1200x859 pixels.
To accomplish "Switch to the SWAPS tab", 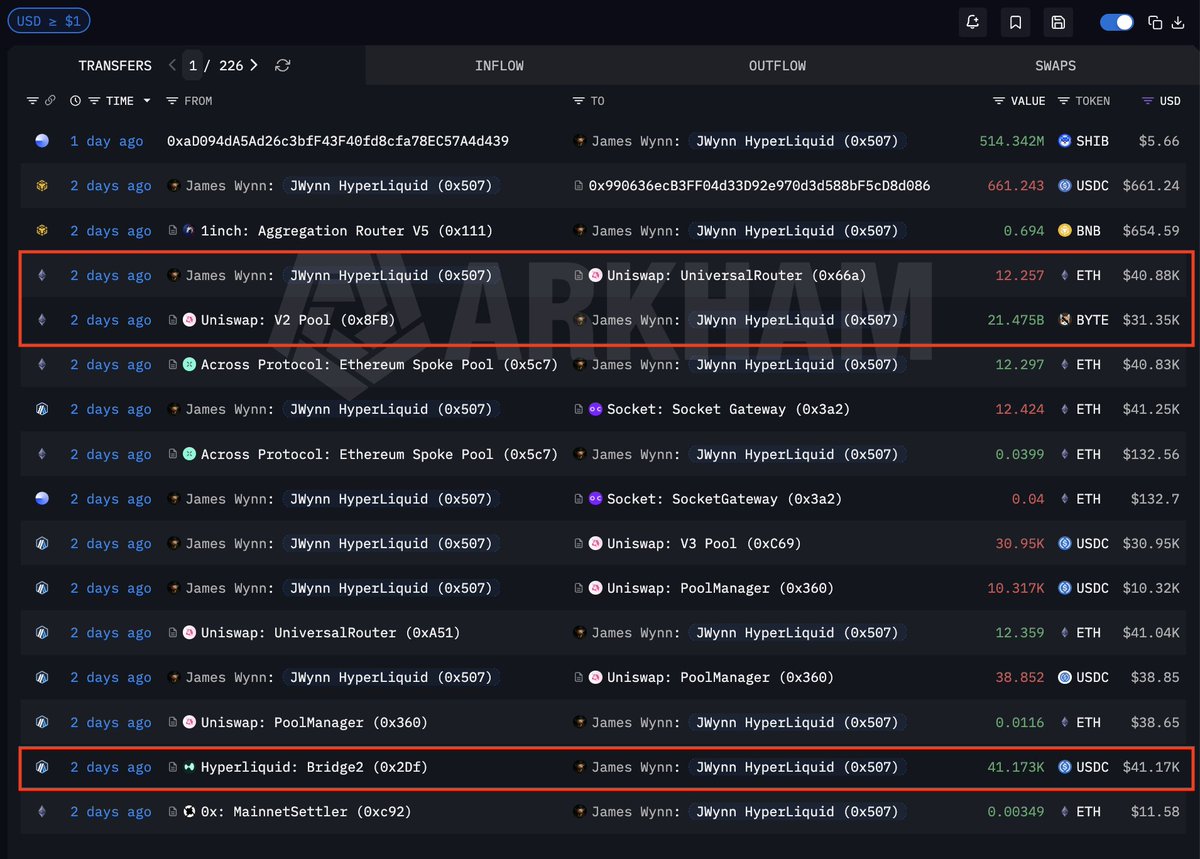I will [1055, 66].
